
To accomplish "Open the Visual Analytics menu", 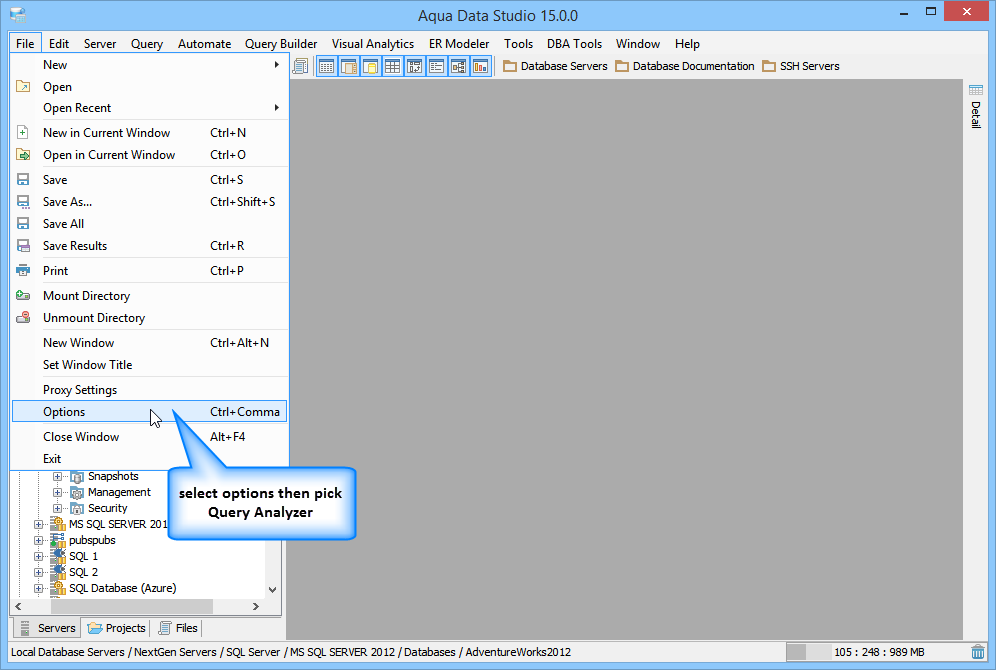I will (373, 44).
